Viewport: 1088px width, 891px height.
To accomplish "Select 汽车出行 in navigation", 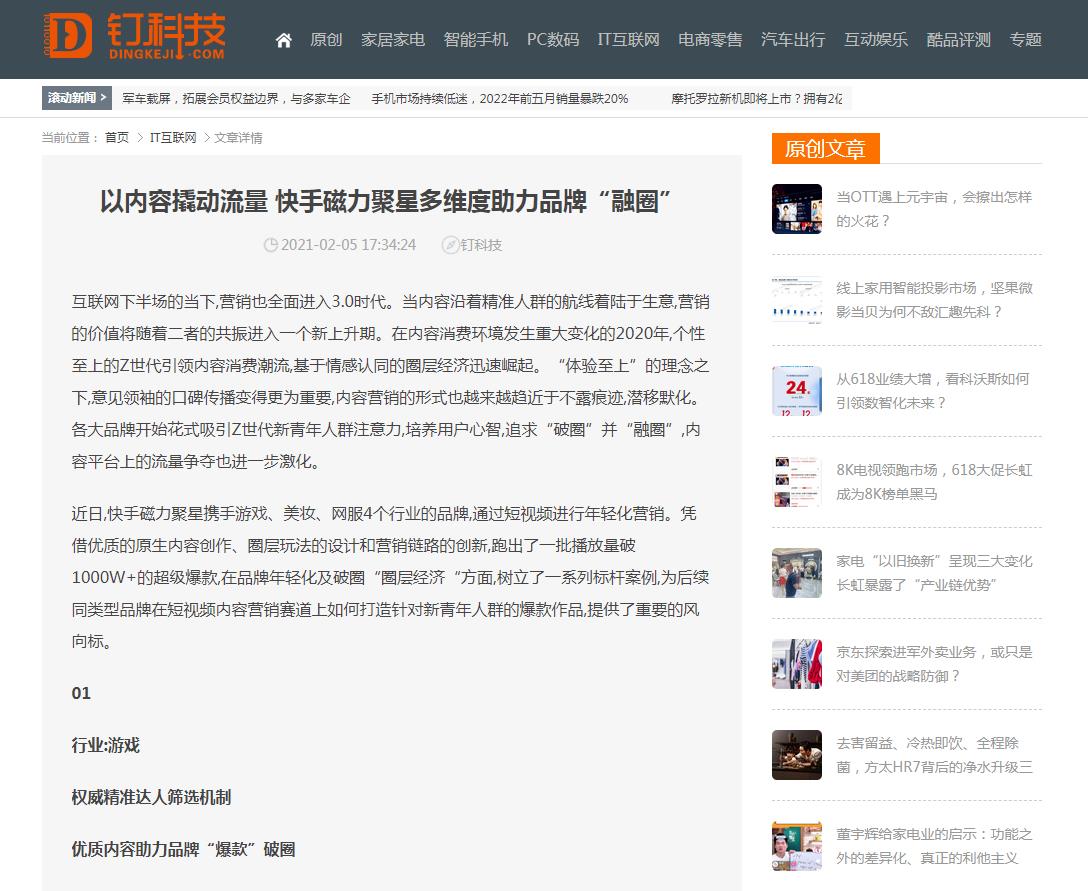I will pos(792,40).
